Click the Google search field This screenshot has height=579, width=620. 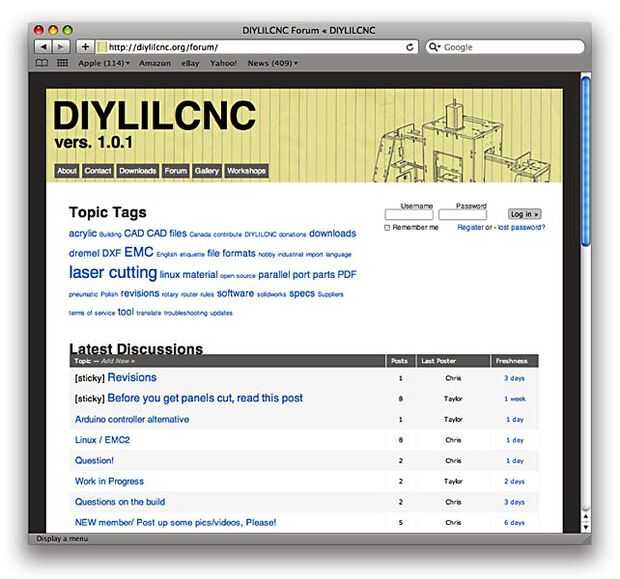pyautogui.click(x=505, y=47)
